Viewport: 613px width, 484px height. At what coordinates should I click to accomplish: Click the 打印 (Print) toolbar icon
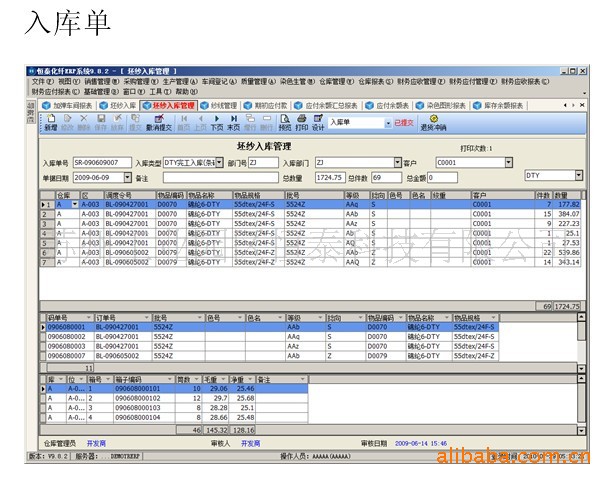(301, 123)
